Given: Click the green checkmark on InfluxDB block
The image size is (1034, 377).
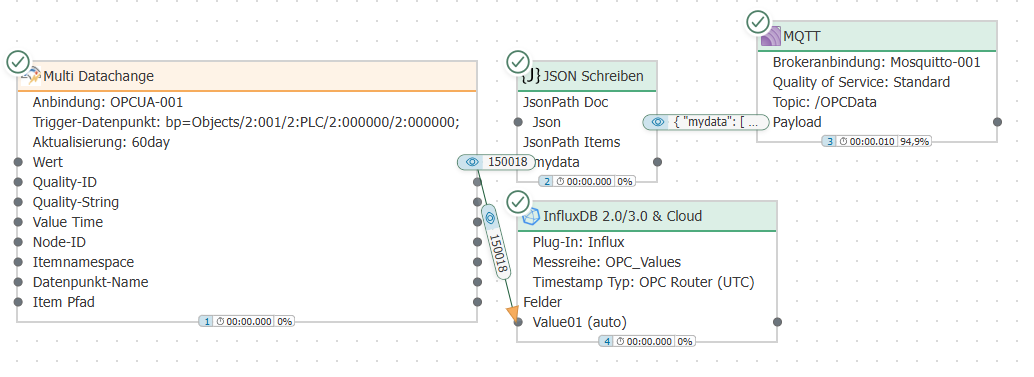Looking at the screenshot, I should [x=518, y=202].
